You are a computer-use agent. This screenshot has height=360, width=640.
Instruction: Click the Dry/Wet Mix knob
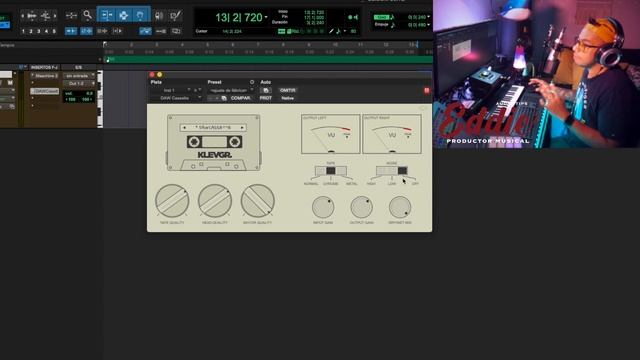pos(400,207)
